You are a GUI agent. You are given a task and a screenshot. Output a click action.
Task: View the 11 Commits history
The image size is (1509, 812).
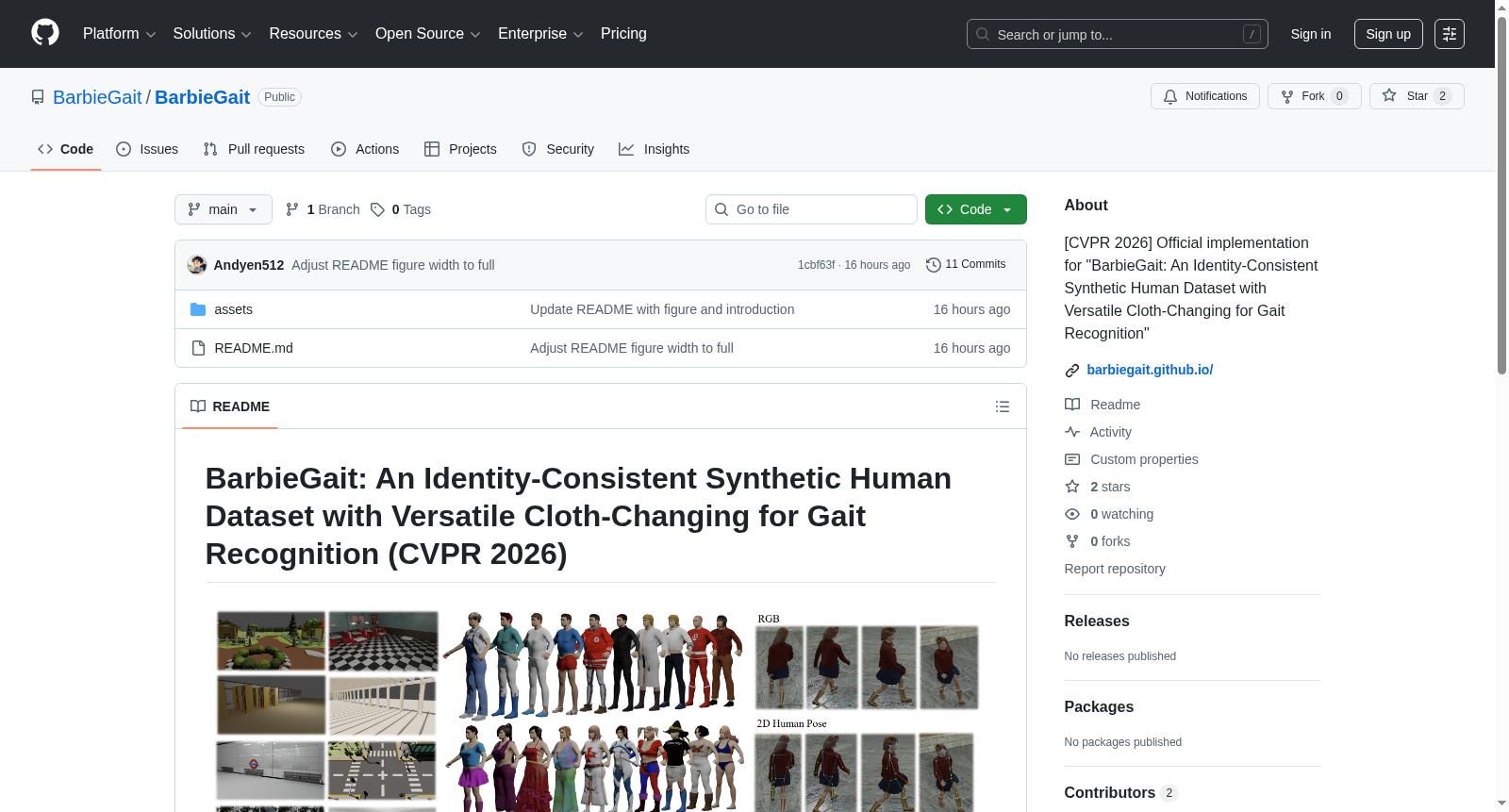coord(966,265)
